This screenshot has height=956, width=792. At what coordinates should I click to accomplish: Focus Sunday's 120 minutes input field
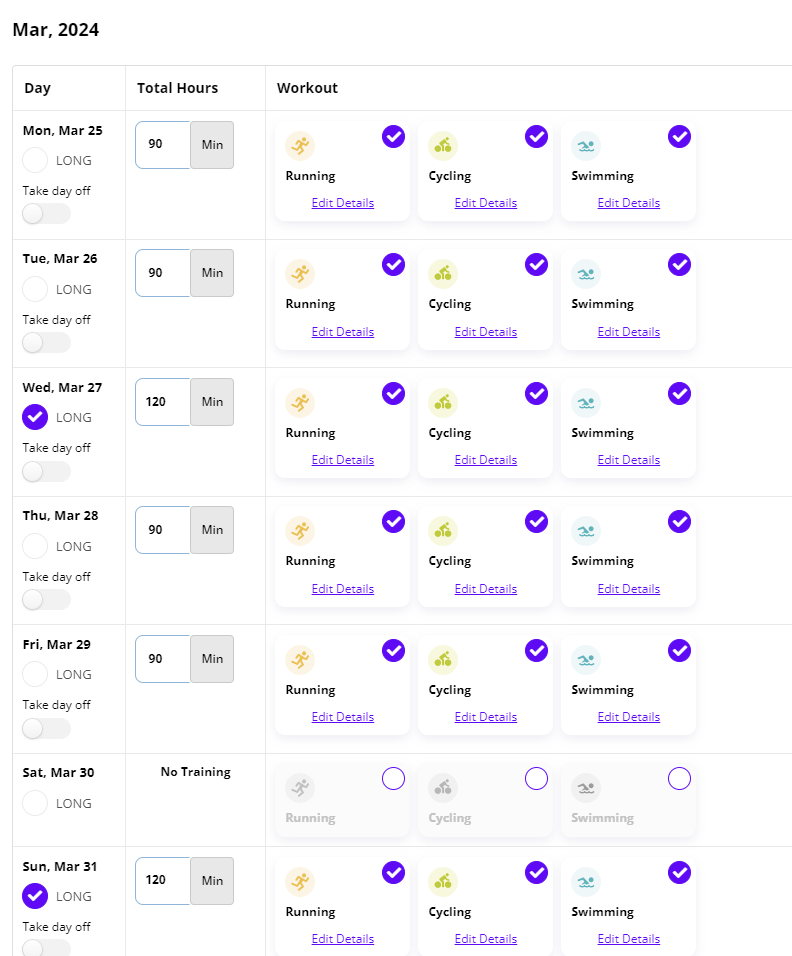pyautogui.click(x=163, y=880)
